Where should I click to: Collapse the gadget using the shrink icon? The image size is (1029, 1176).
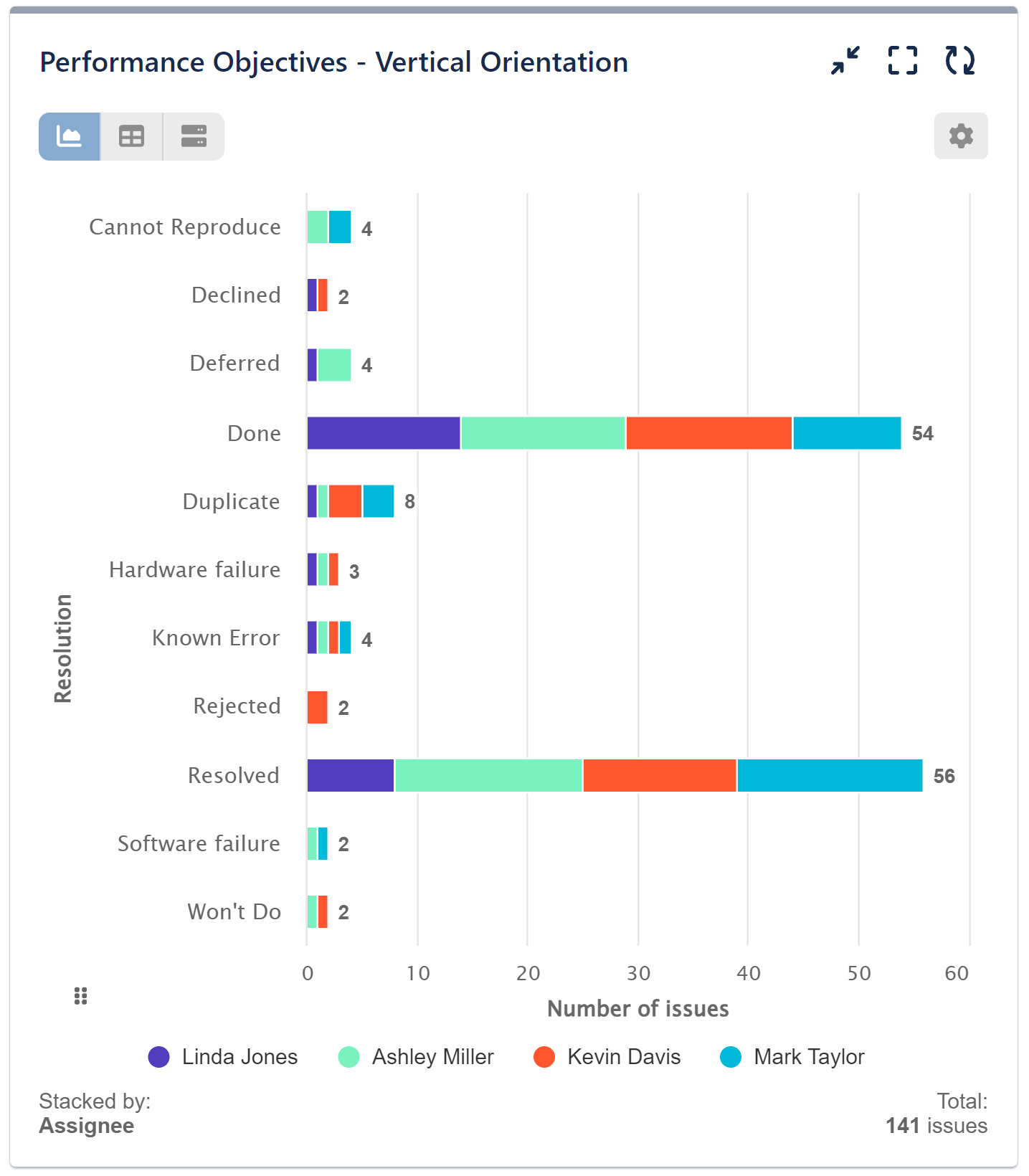click(x=844, y=62)
